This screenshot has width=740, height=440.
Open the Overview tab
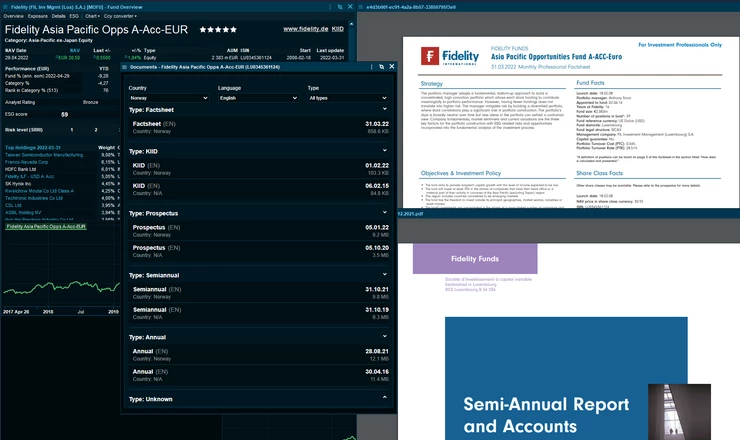(x=13, y=16)
